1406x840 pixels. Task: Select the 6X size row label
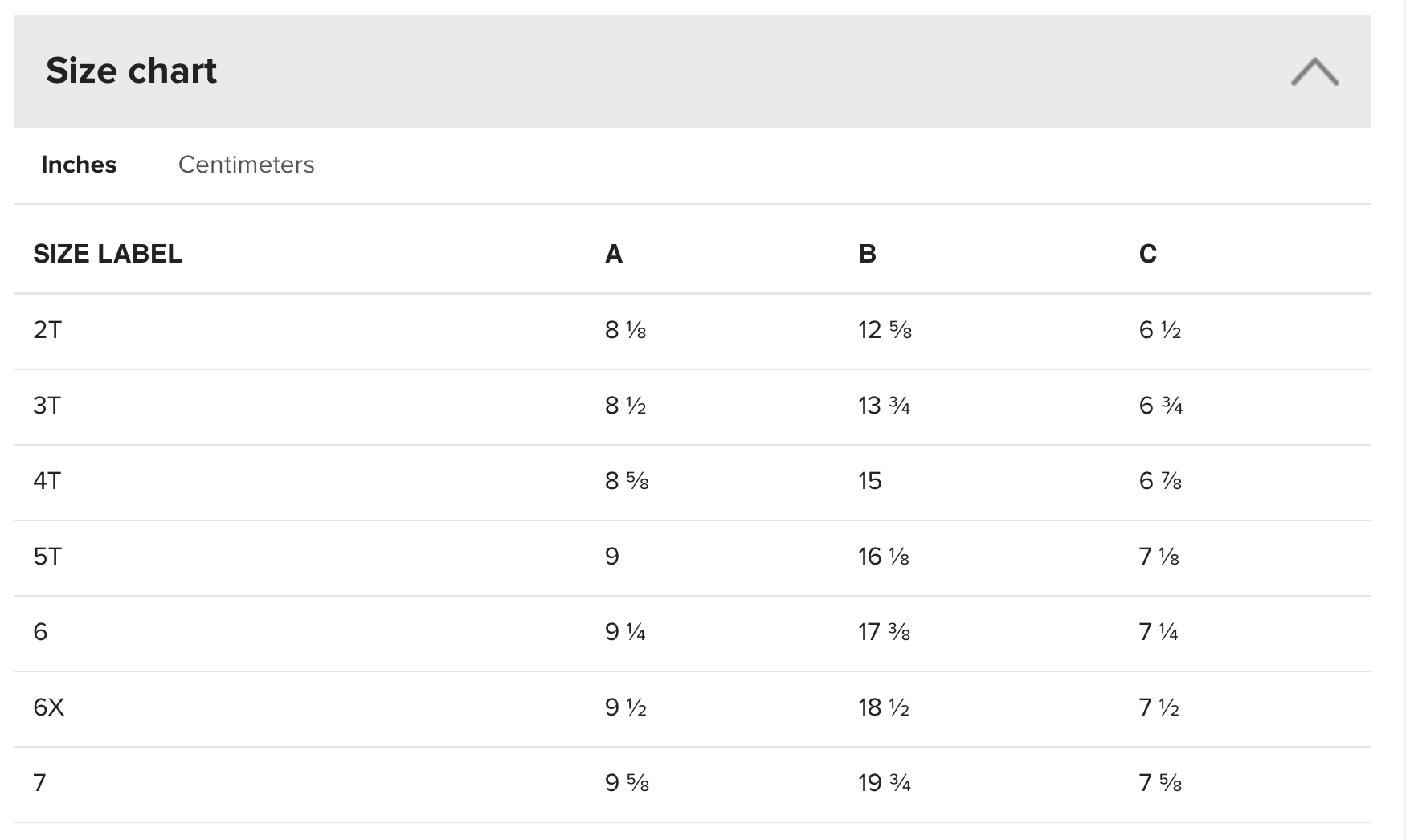tap(48, 707)
